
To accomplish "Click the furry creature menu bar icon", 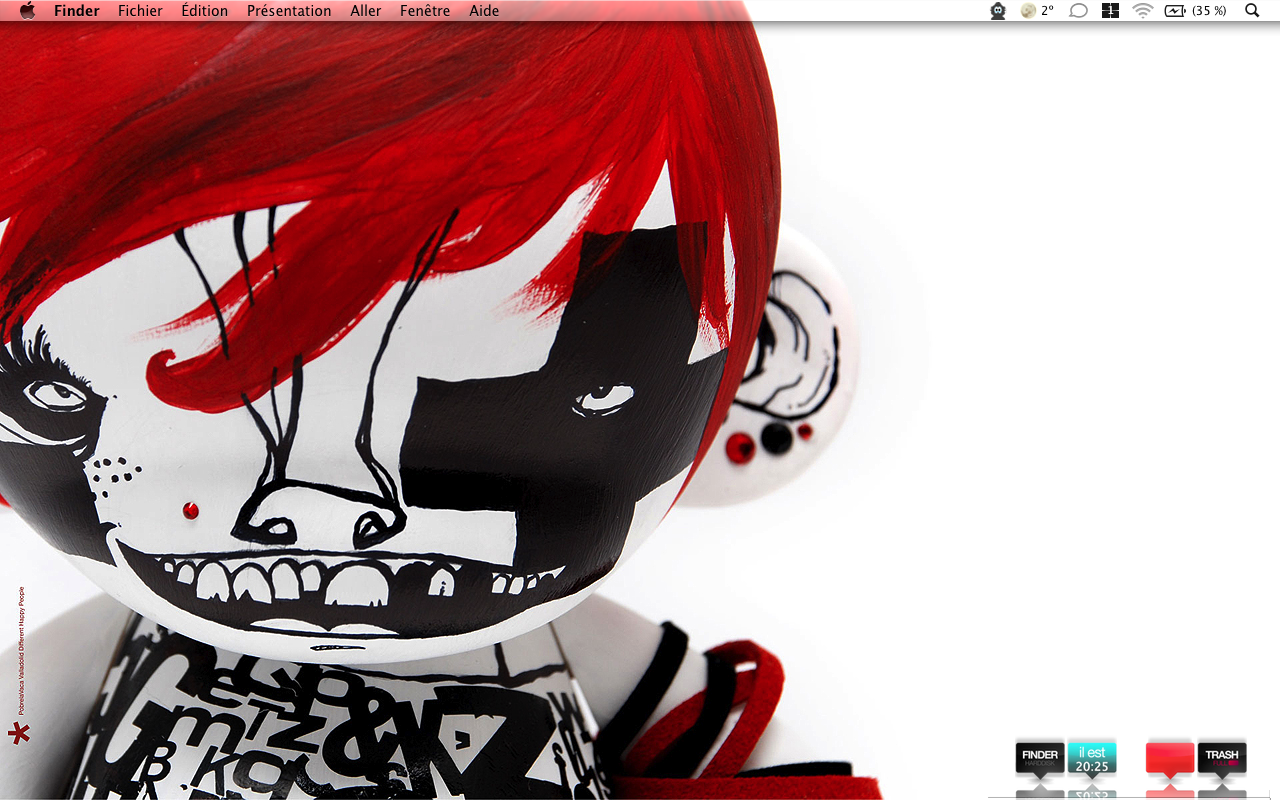I will 997,11.
